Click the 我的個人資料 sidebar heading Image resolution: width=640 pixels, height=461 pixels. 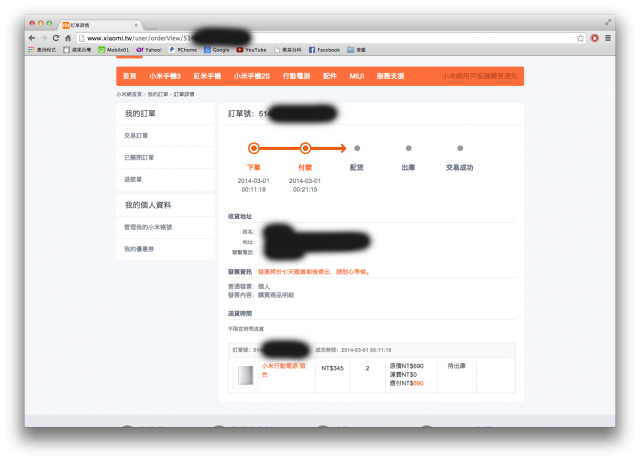148,205
